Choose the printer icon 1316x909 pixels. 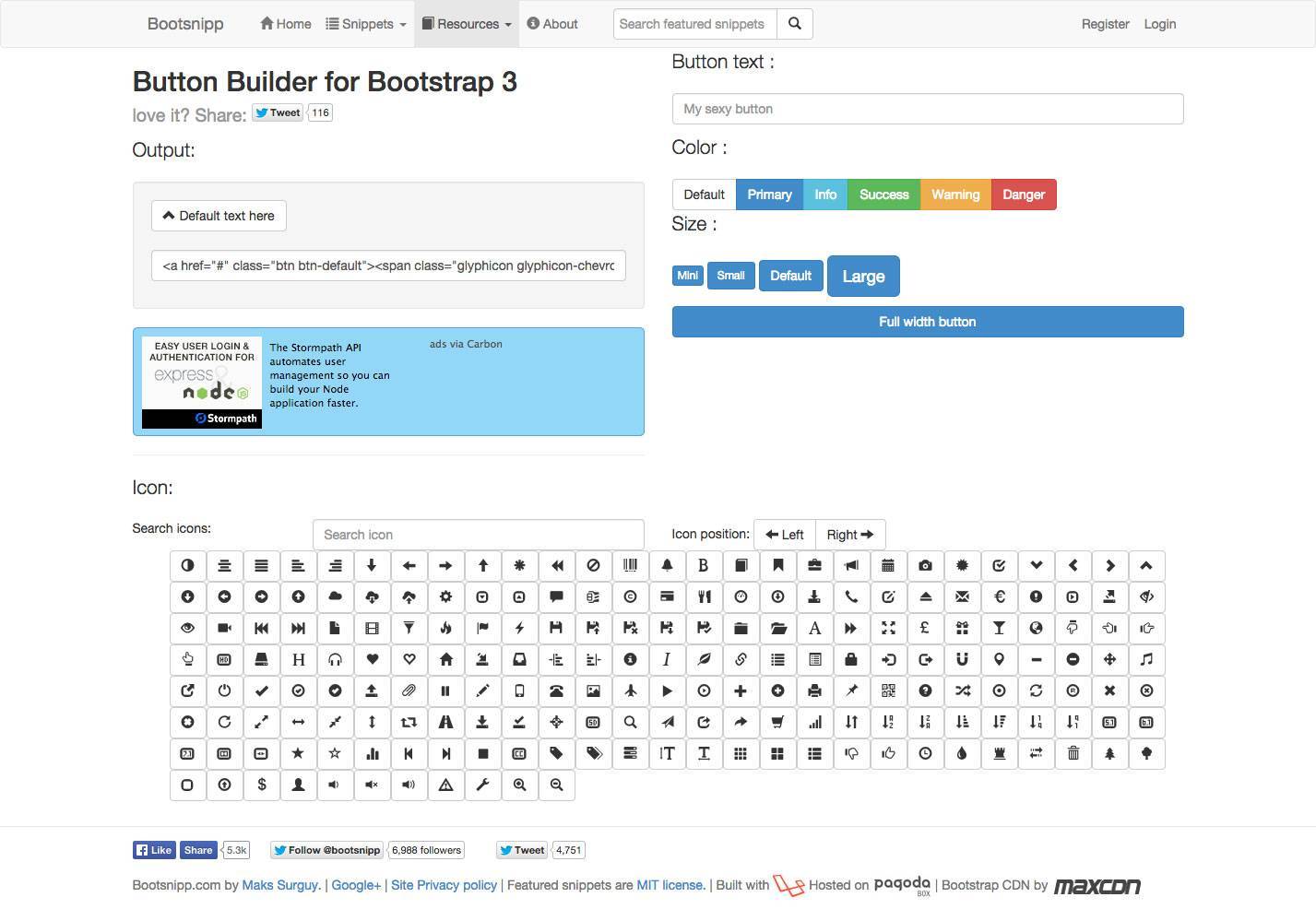pos(814,691)
